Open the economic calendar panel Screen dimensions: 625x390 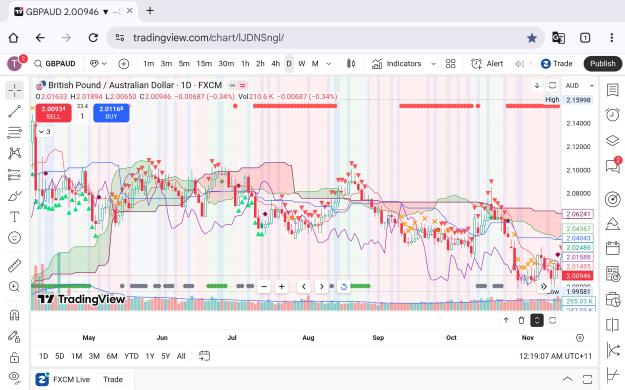(x=612, y=248)
